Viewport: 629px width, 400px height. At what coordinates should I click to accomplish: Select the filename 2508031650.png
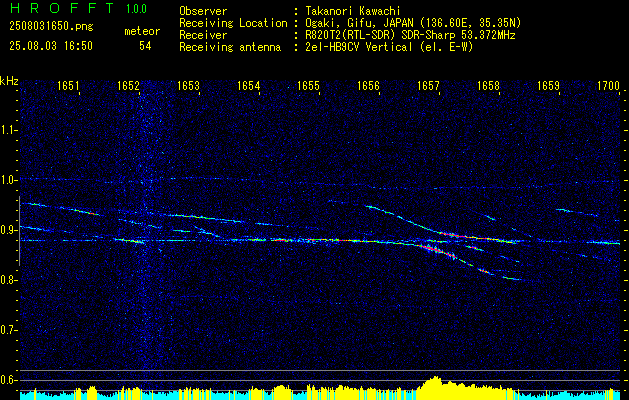(51, 27)
